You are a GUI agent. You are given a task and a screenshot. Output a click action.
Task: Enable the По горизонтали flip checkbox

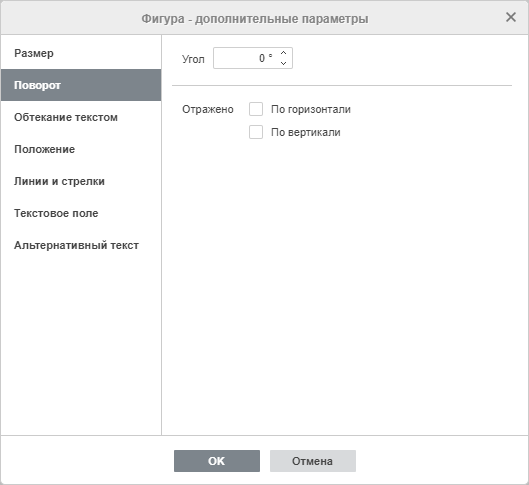[256, 109]
